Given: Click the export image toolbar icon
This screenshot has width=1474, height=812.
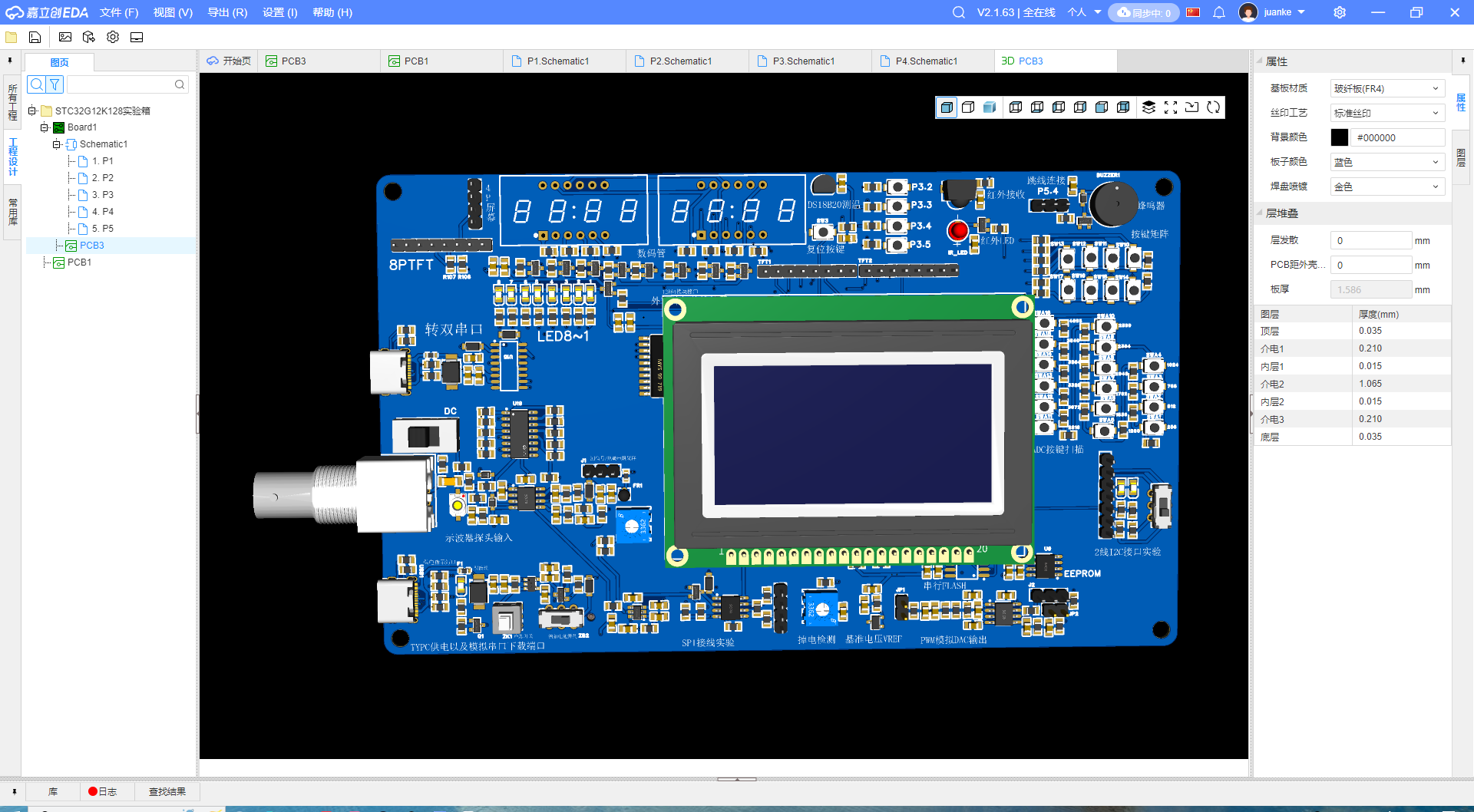Looking at the screenshot, I should click(65, 37).
